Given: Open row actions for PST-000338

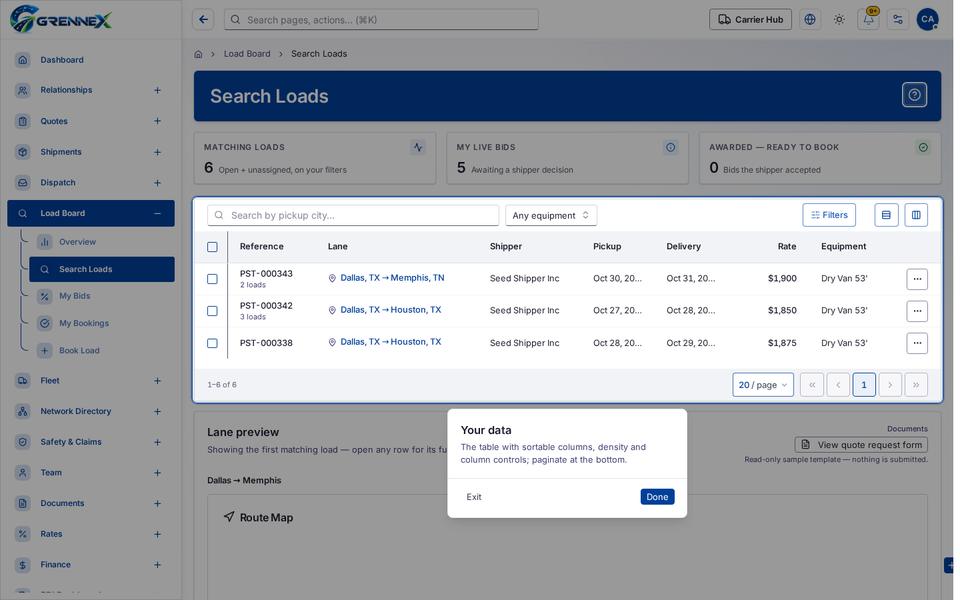Looking at the screenshot, I should coord(917,343).
